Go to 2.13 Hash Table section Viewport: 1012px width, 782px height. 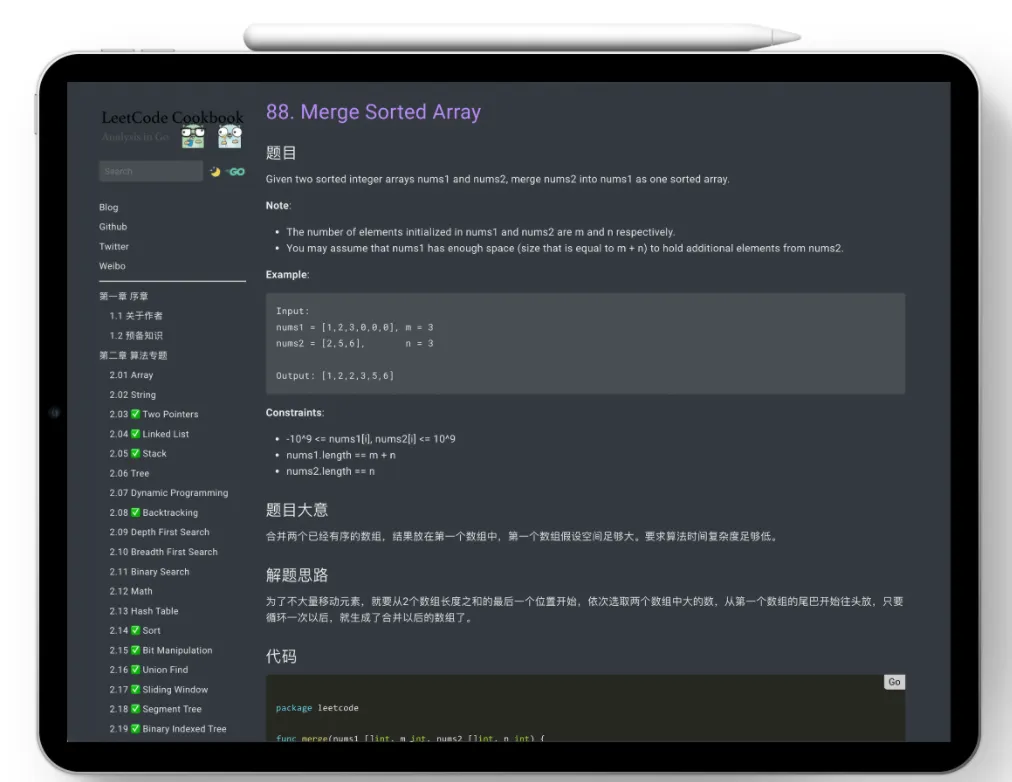[x=144, y=611]
